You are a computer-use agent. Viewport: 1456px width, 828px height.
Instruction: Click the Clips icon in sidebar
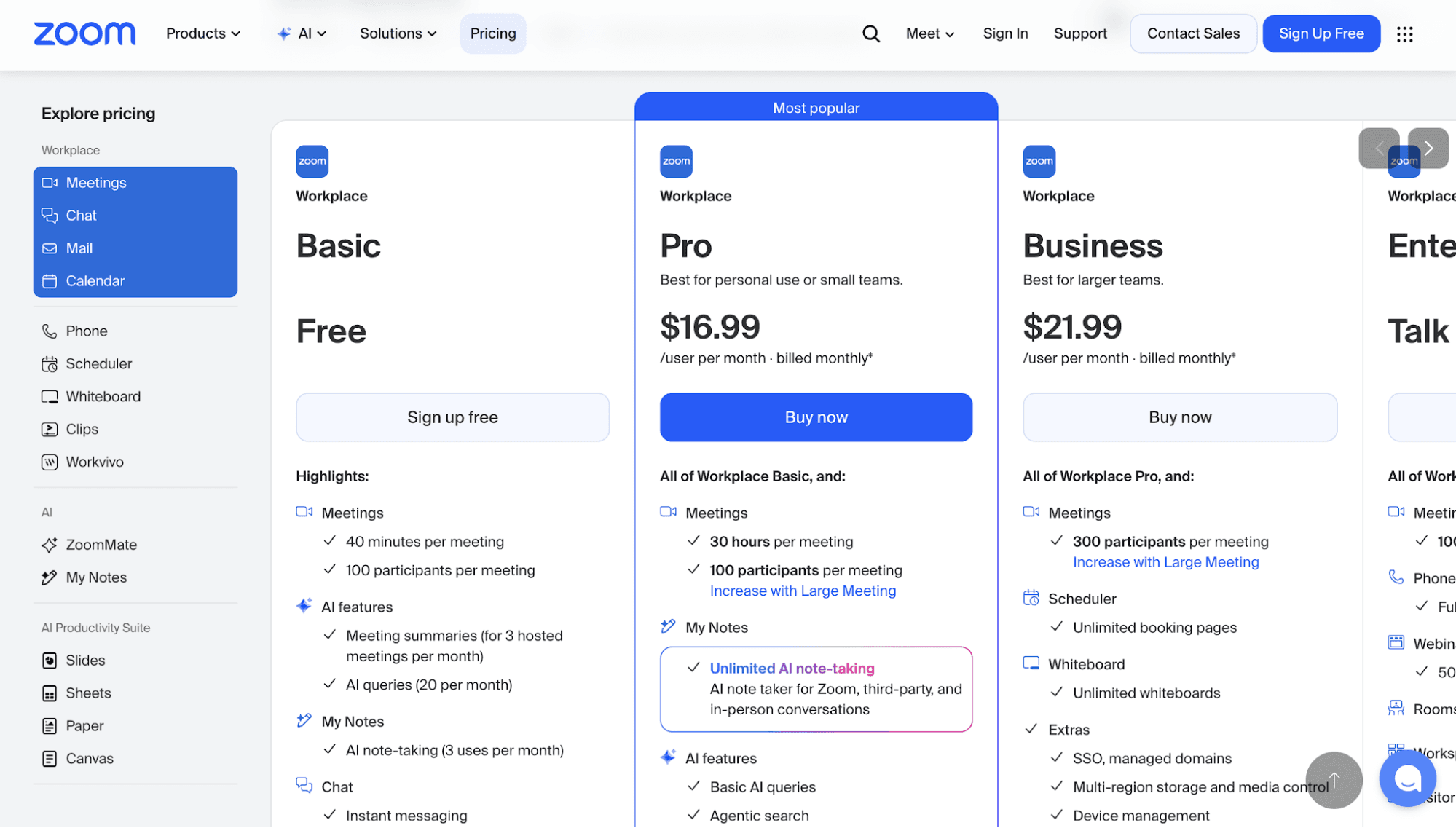[50, 430]
